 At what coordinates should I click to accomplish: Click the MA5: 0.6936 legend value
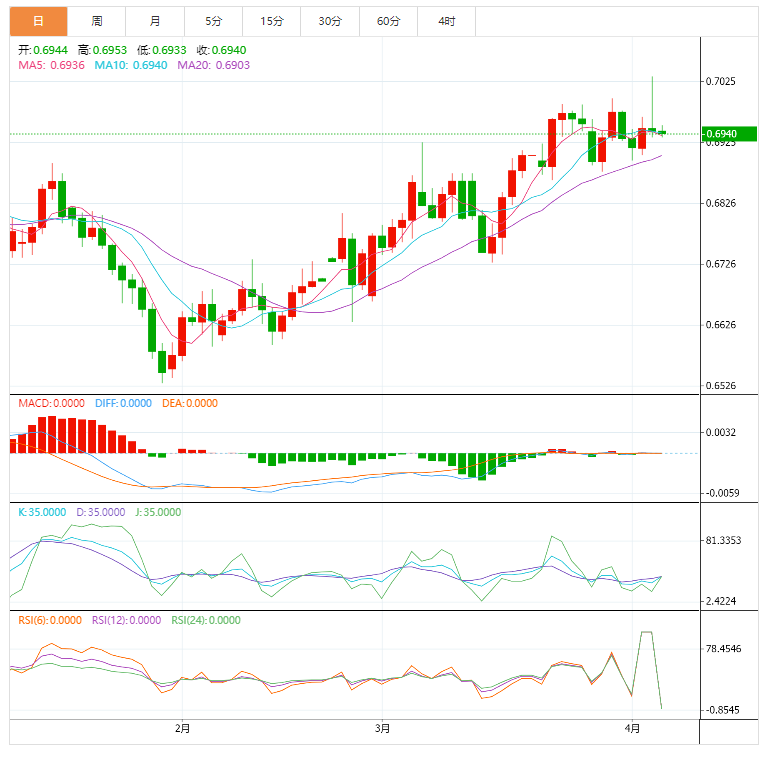(x=51, y=65)
